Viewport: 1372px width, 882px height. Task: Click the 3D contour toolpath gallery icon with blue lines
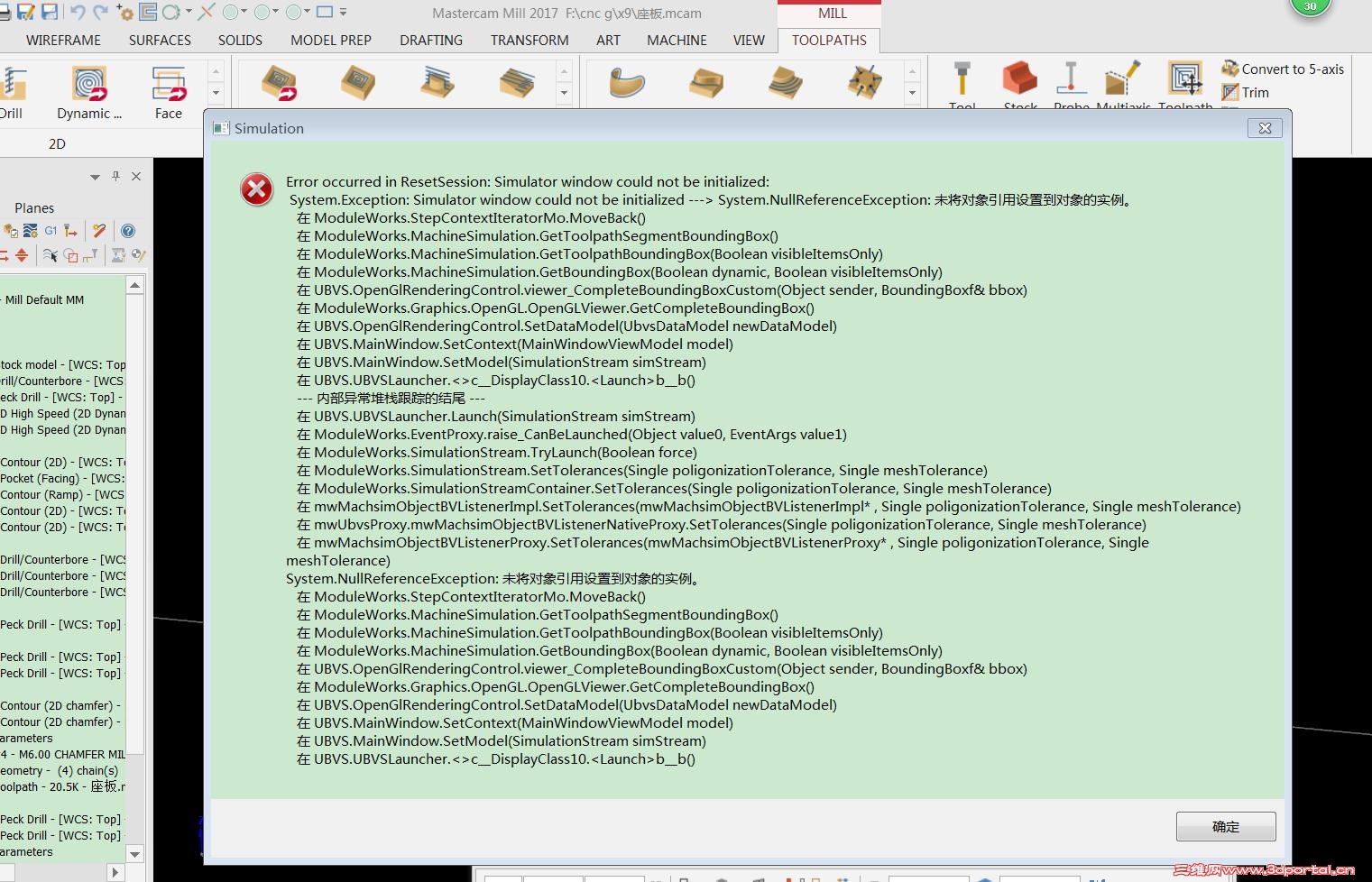[437, 83]
